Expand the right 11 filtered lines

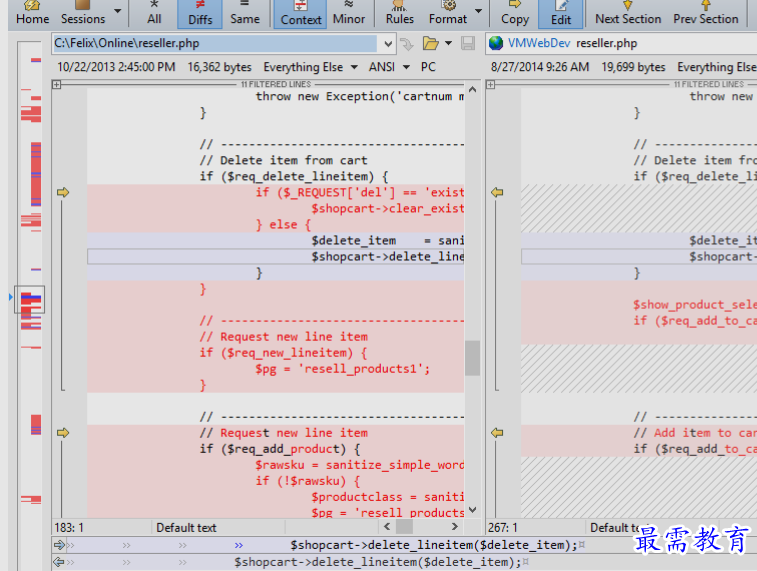491,84
